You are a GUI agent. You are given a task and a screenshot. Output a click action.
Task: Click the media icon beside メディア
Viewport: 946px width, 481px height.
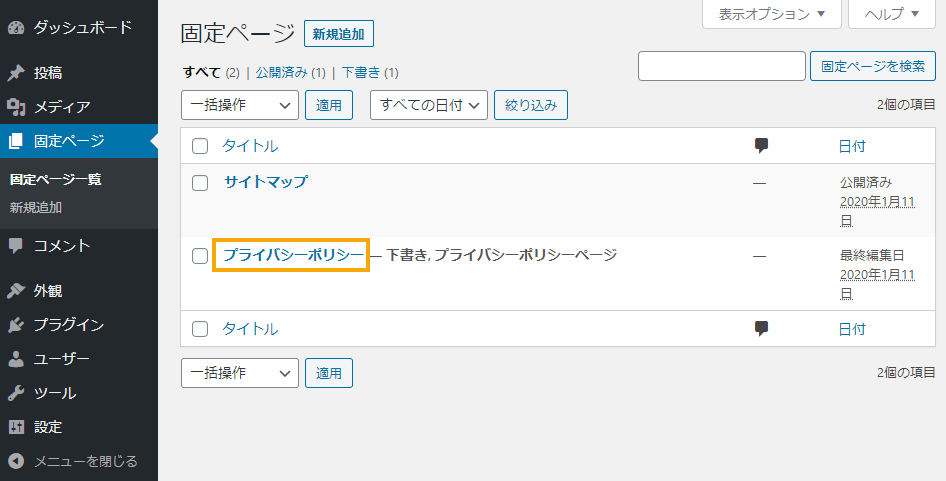point(16,107)
